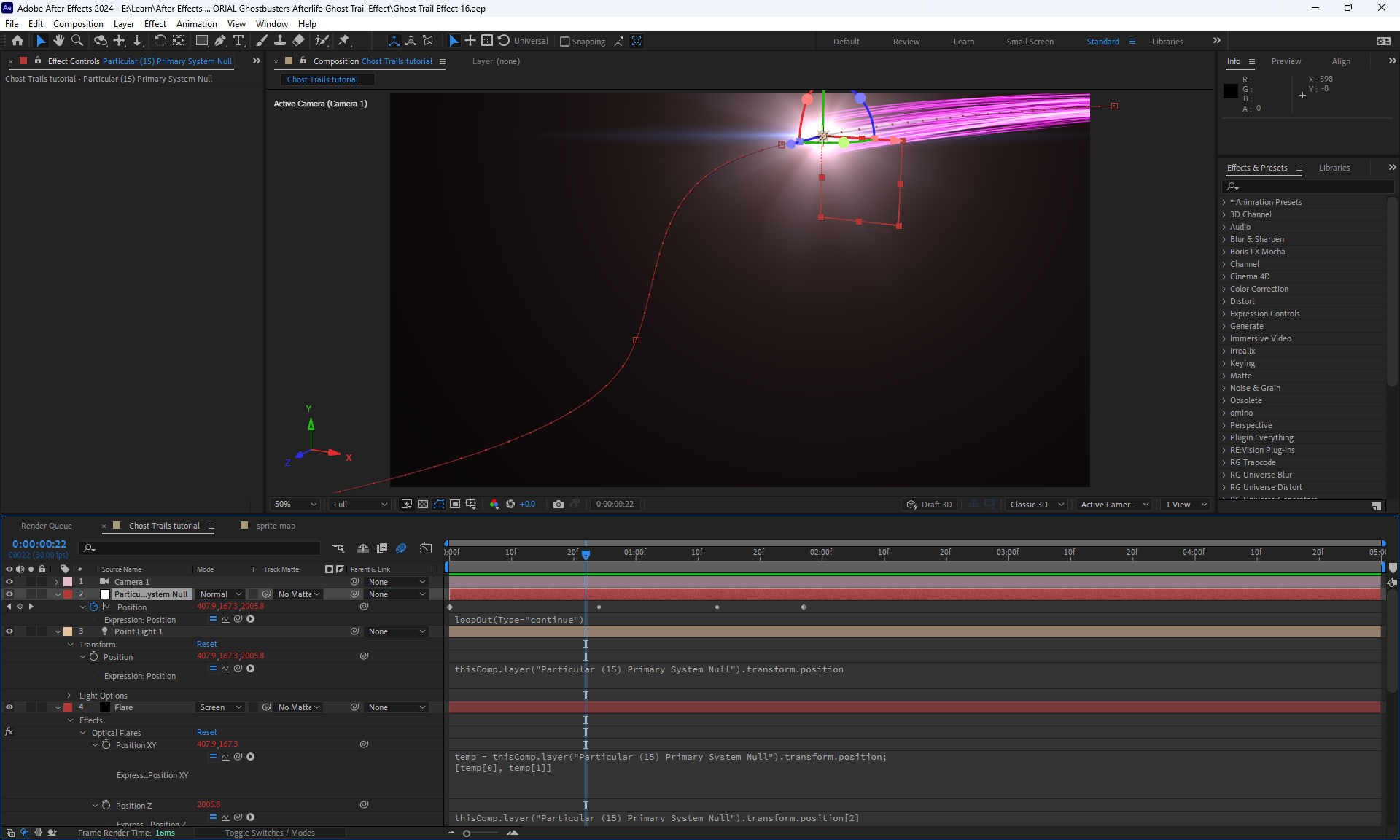Click Reset for Optical Flares effect
Viewport: 1400px width, 840px height.
pos(206,732)
